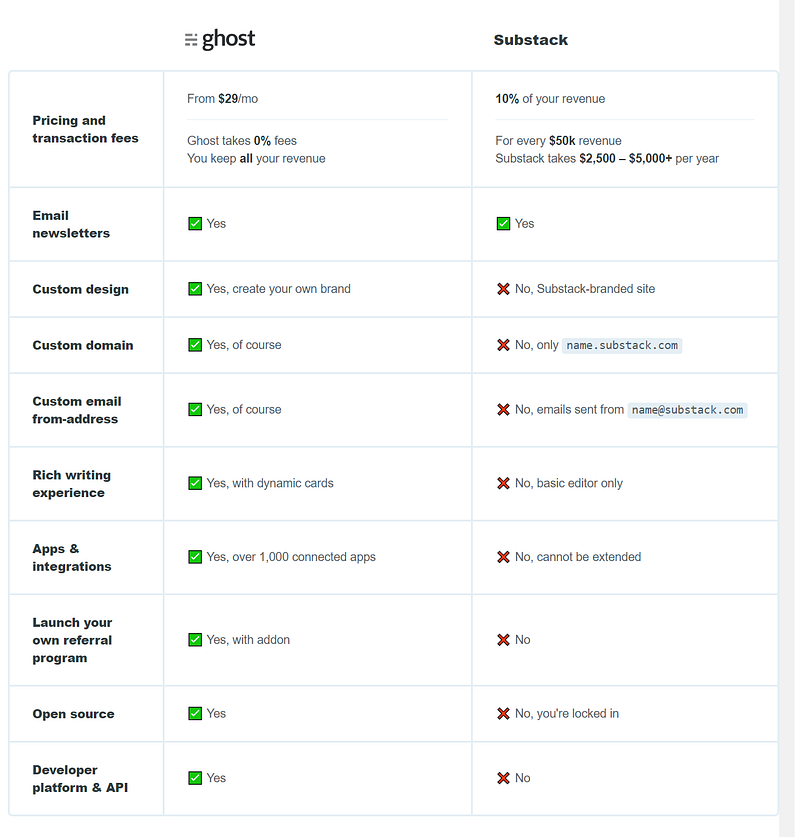Click 'Yes, over 1,000 connected apps' text
The image size is (800, 837).
point(291,557)
